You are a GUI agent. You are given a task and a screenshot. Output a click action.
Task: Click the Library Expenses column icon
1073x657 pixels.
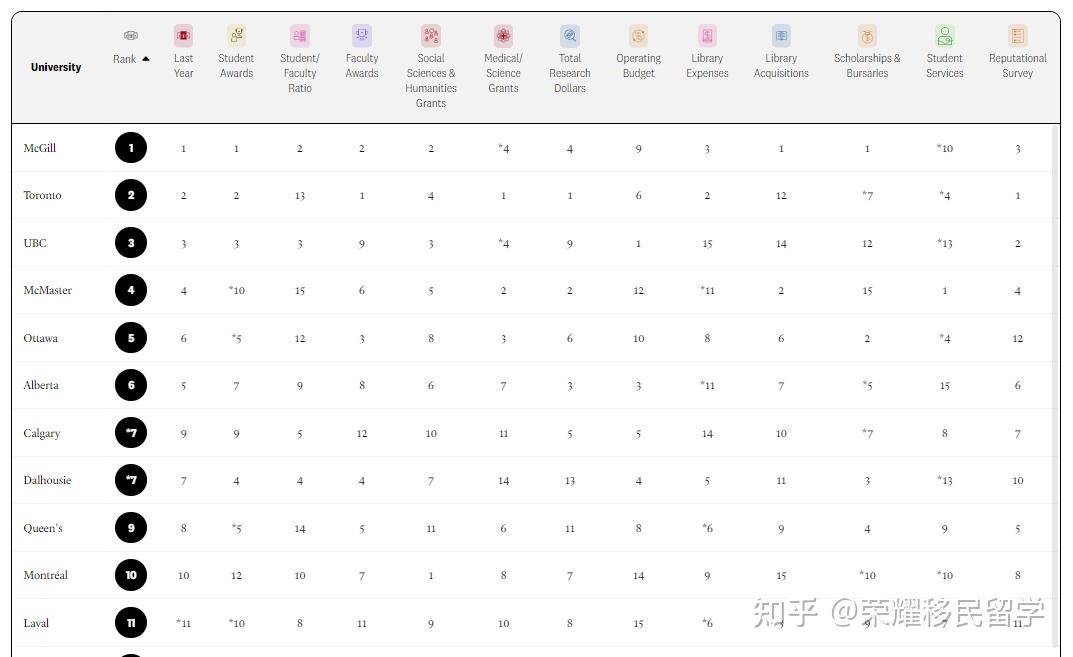[x=708, y=35]
